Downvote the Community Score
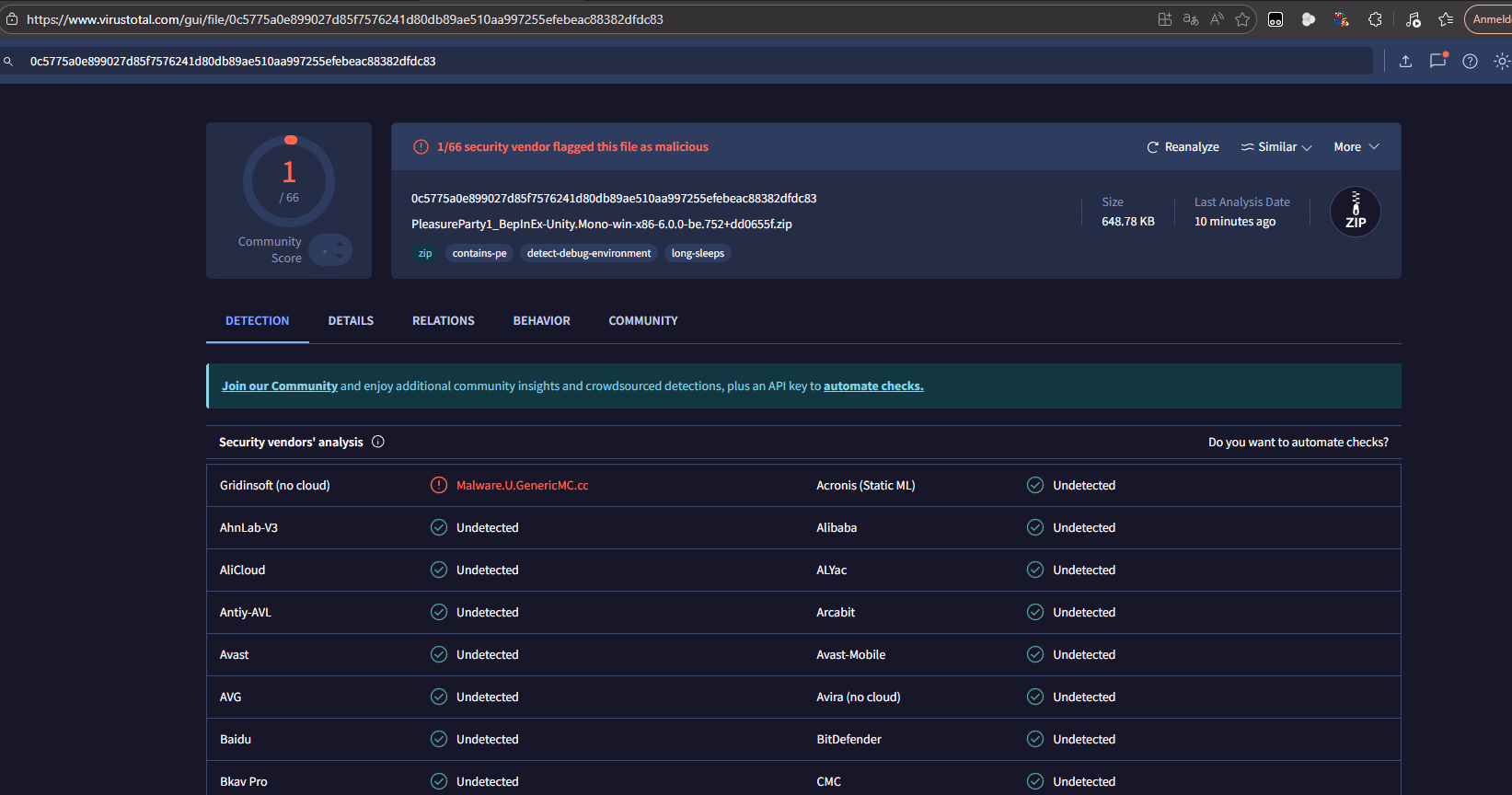 click(x=340, y=257)
